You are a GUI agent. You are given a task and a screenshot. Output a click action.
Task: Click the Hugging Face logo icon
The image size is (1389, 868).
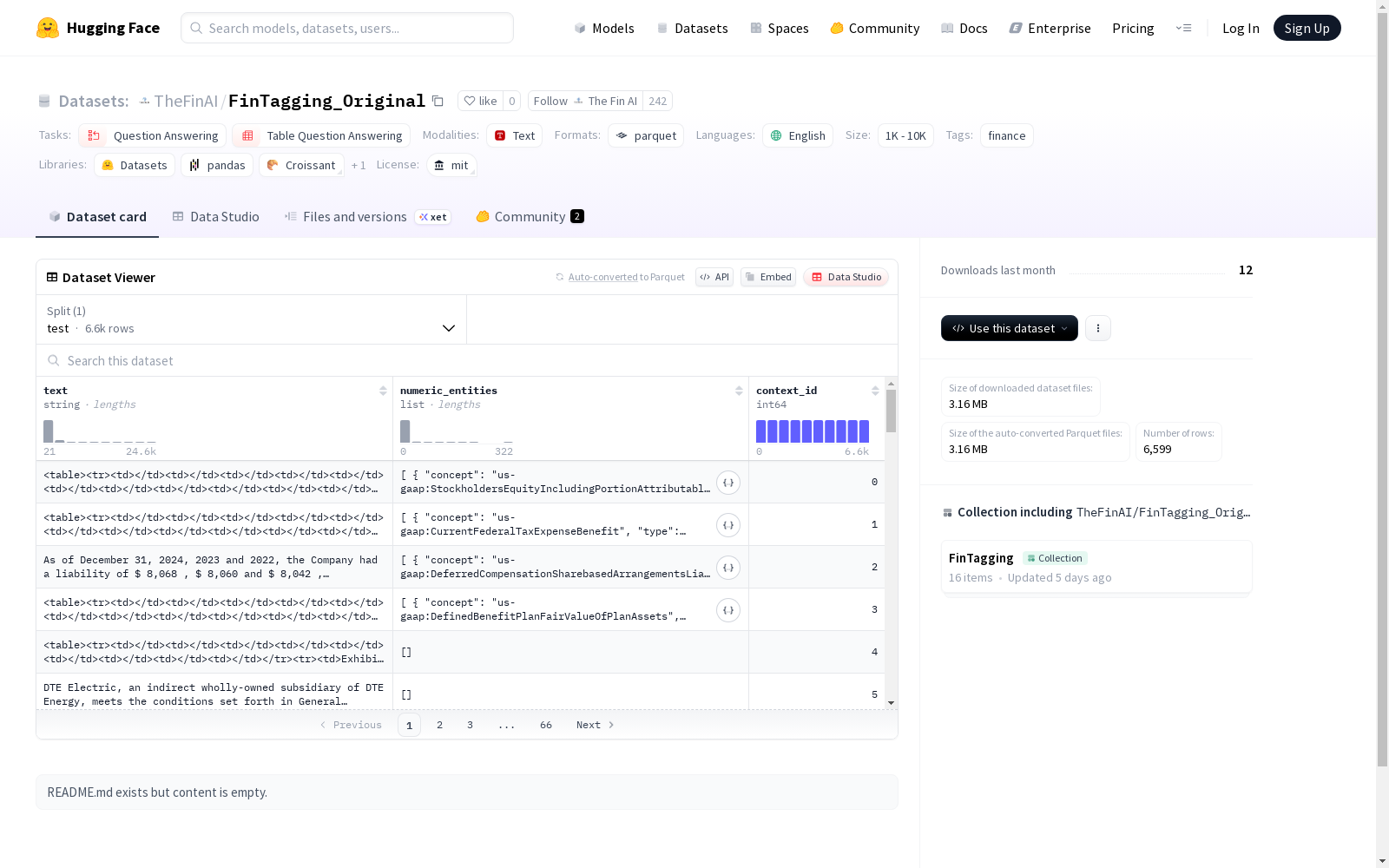[x=48, y=28]
